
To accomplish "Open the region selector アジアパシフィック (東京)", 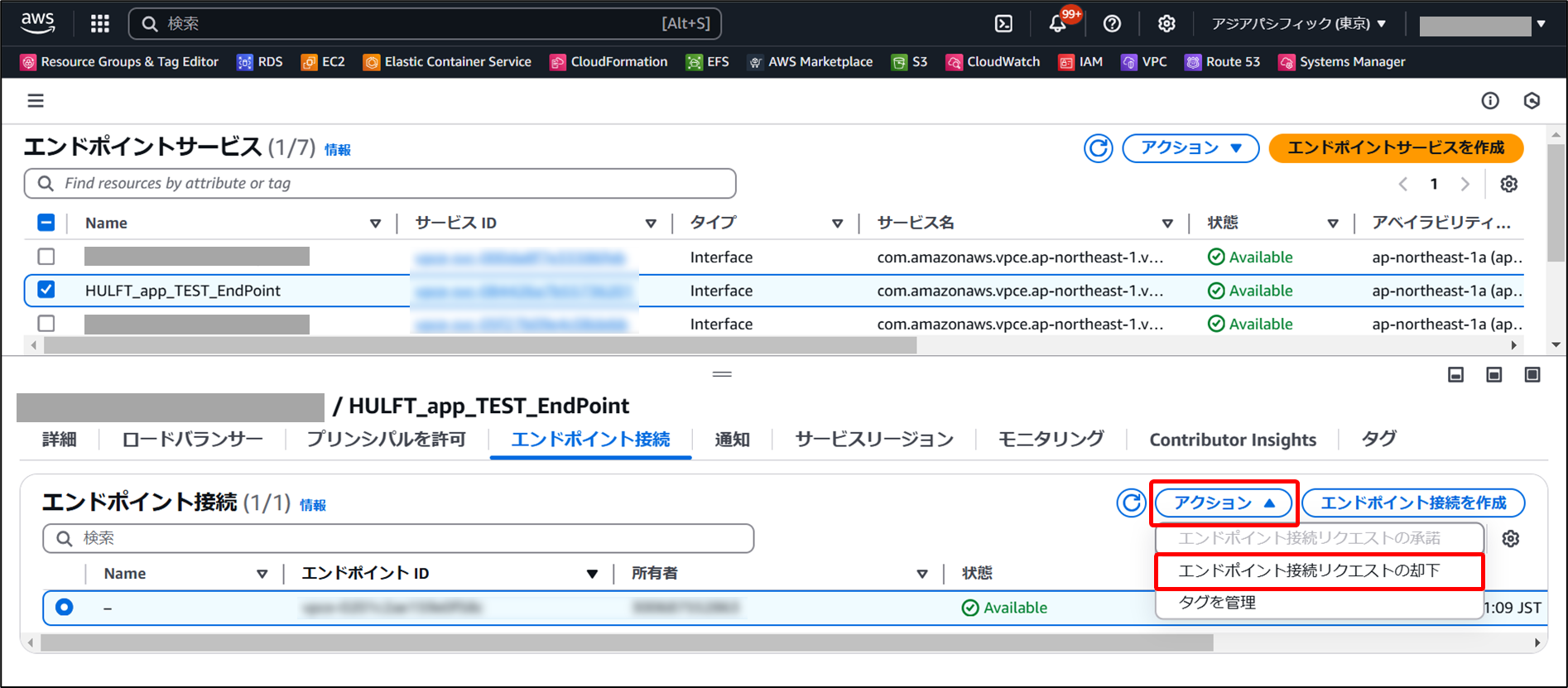I will click(1299, 24).
